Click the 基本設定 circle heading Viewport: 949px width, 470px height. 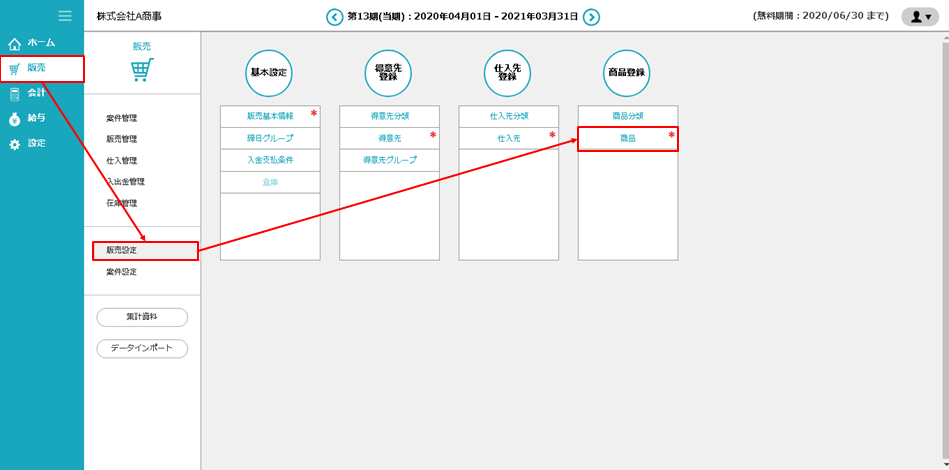coord(269,73)
